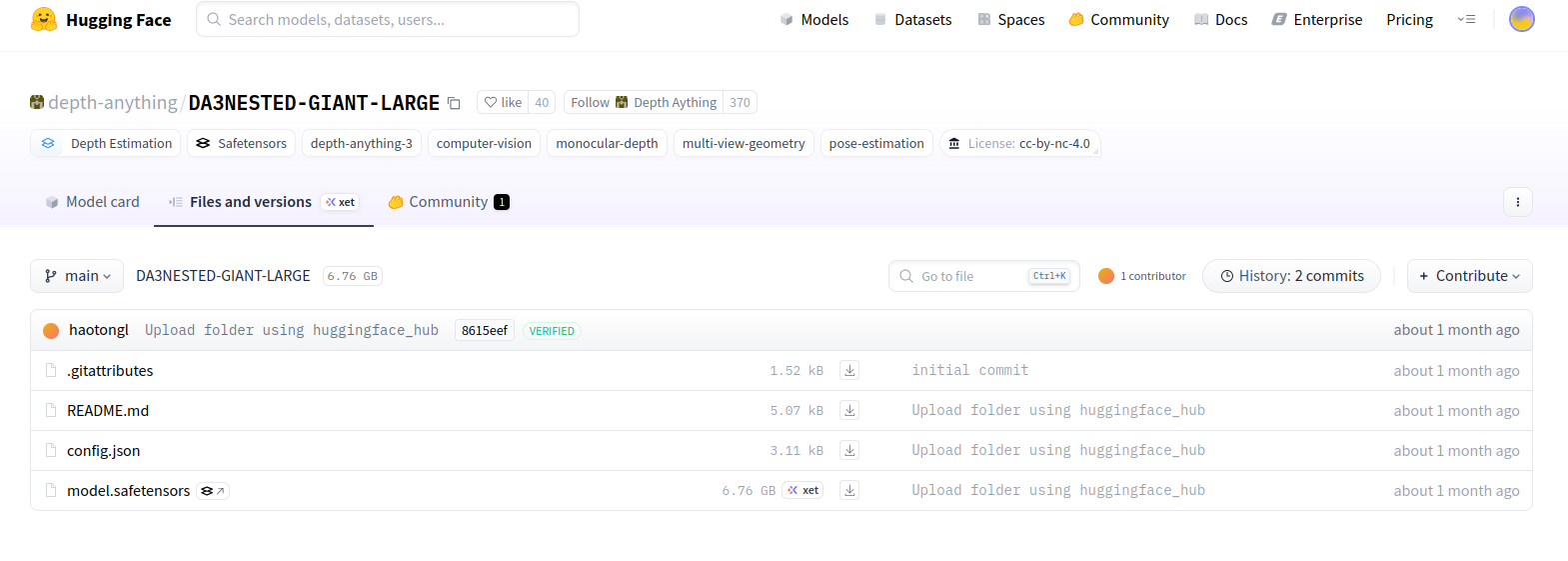The width and height of the screenshot is (1568, 561).
Task: Open the depth-anything organization link
Action: click(x=112, y=103)
